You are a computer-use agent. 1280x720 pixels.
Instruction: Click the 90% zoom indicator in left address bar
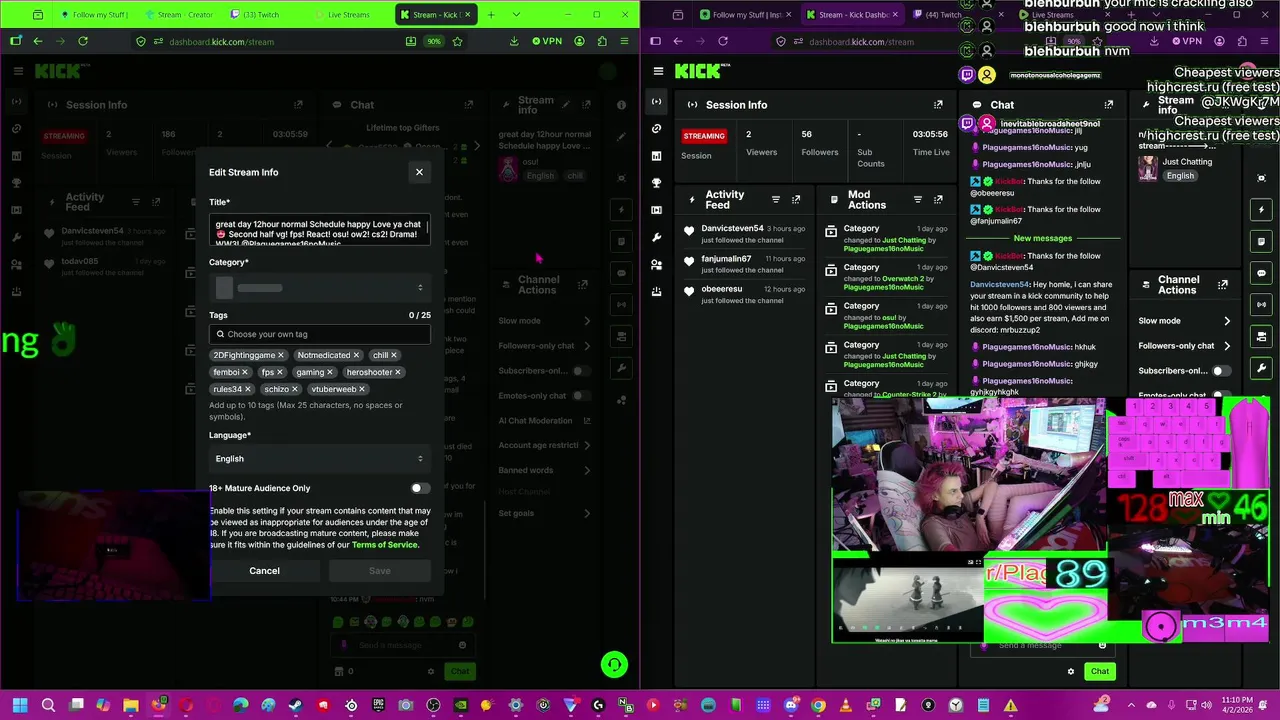pyautogui.click(x=434, y=41)
